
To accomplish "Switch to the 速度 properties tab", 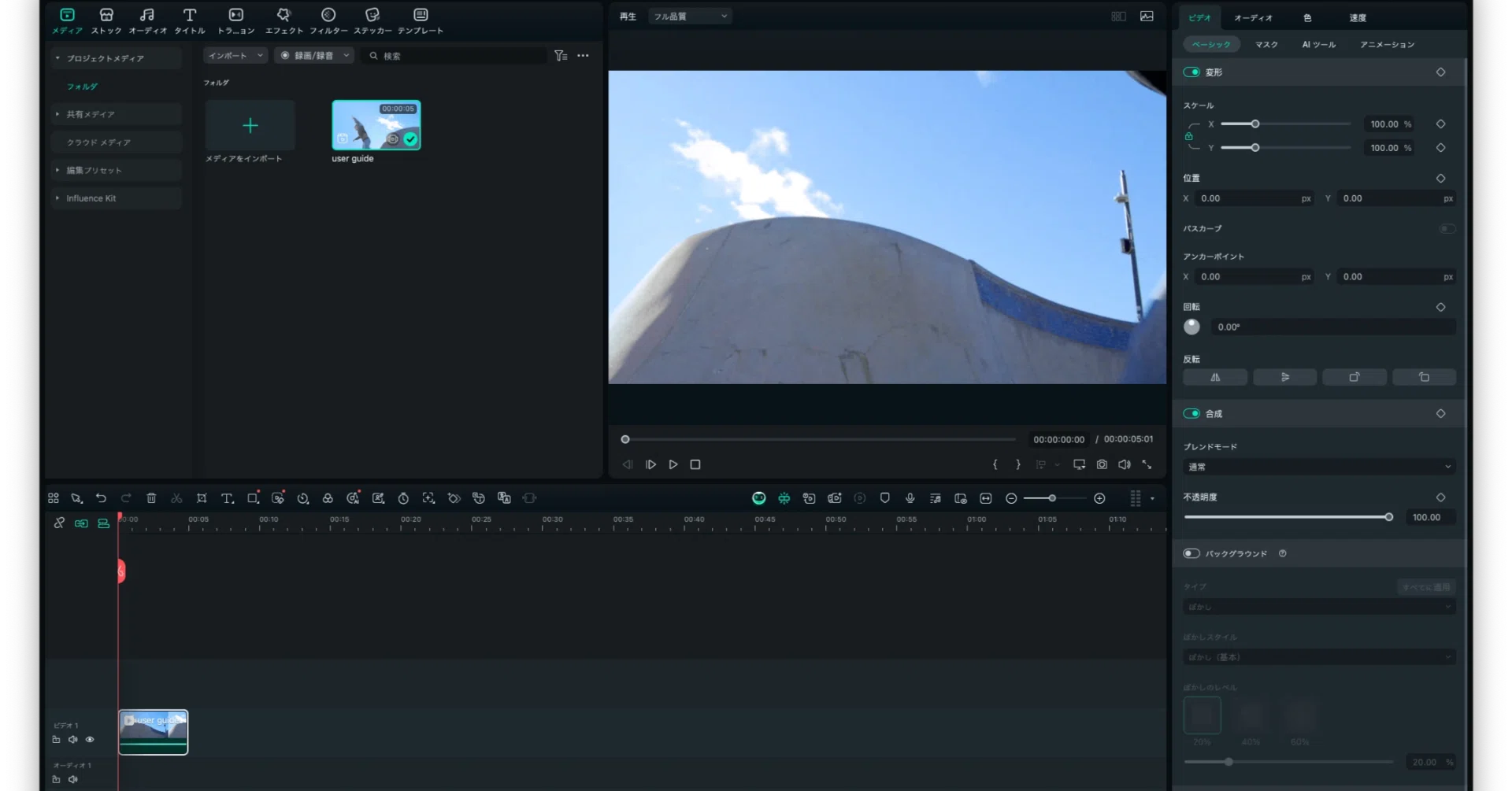I will 1358,17.
